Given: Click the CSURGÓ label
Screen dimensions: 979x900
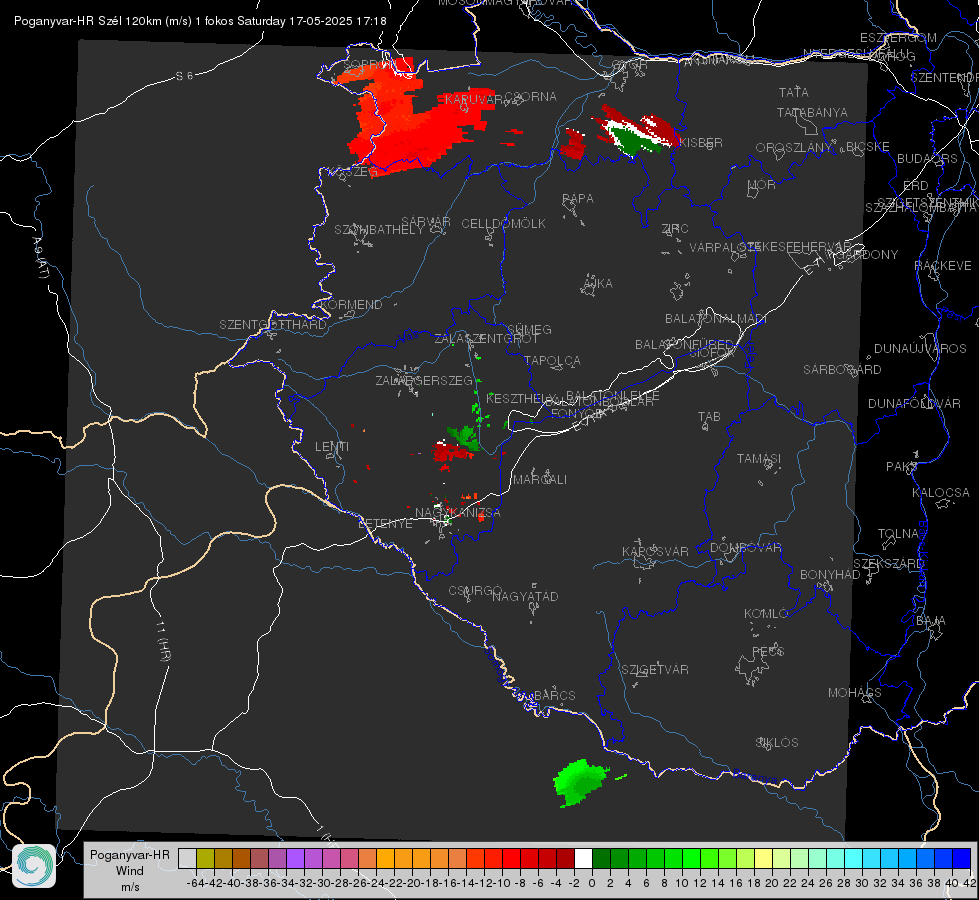Looking at the screenshot, I should tap(475, 590).
